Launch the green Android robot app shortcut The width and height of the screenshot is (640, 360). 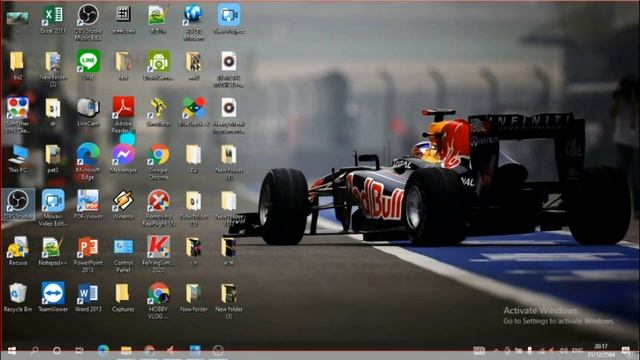(x=158, y=64)
